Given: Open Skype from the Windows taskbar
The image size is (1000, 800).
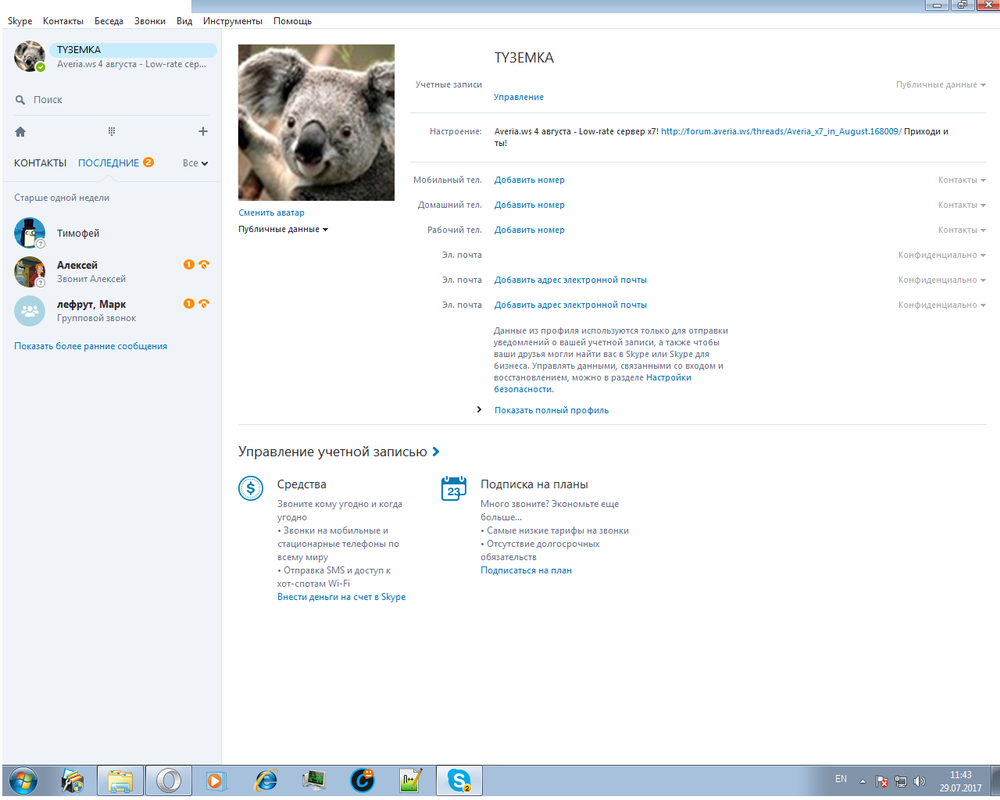Looking at the screenshot, I should pos(459,780).
